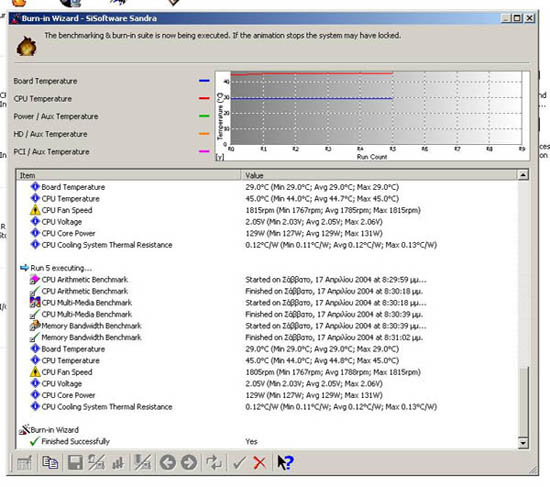This screenshot has height=487, width=550.
Task: Click the Burn-in Wizard tree icon in list
Action: [x=24, y=430]
